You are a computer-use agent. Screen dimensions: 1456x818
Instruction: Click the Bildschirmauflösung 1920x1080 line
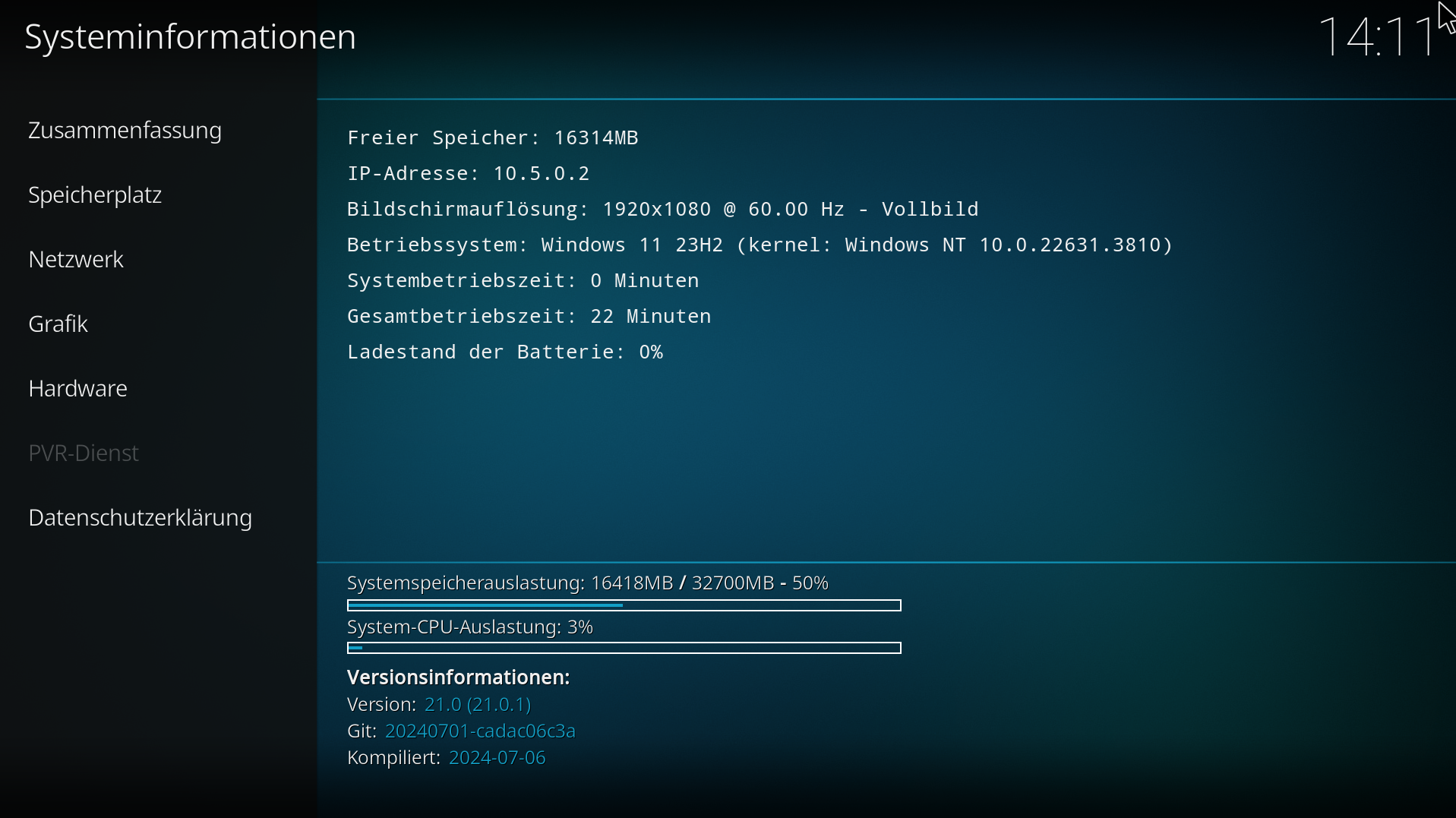pyautogui.click(x=663, y=209)
